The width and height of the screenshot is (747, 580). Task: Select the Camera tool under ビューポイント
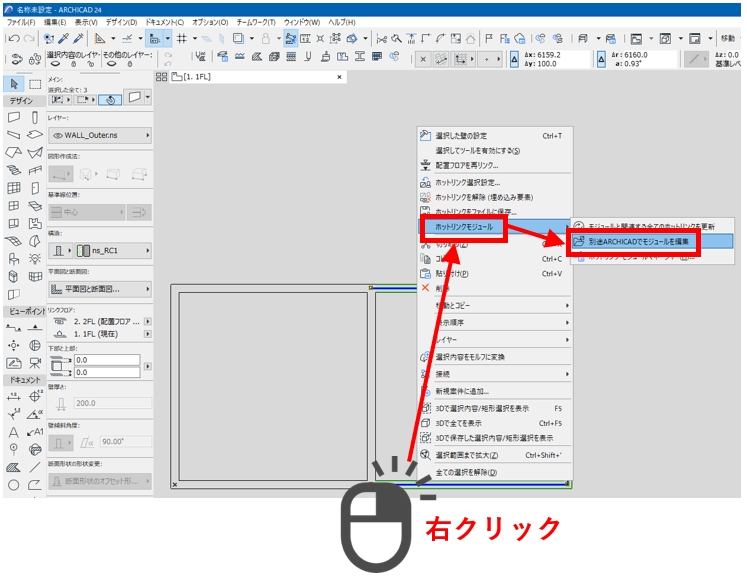(x=35, y=363)
